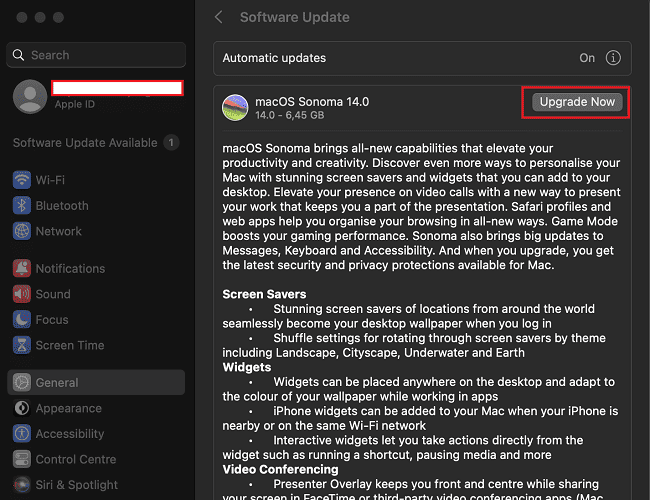Click the Accessibility icon in sidebar
The width and height of the screenshot is (650, 500).
(22, 434)
